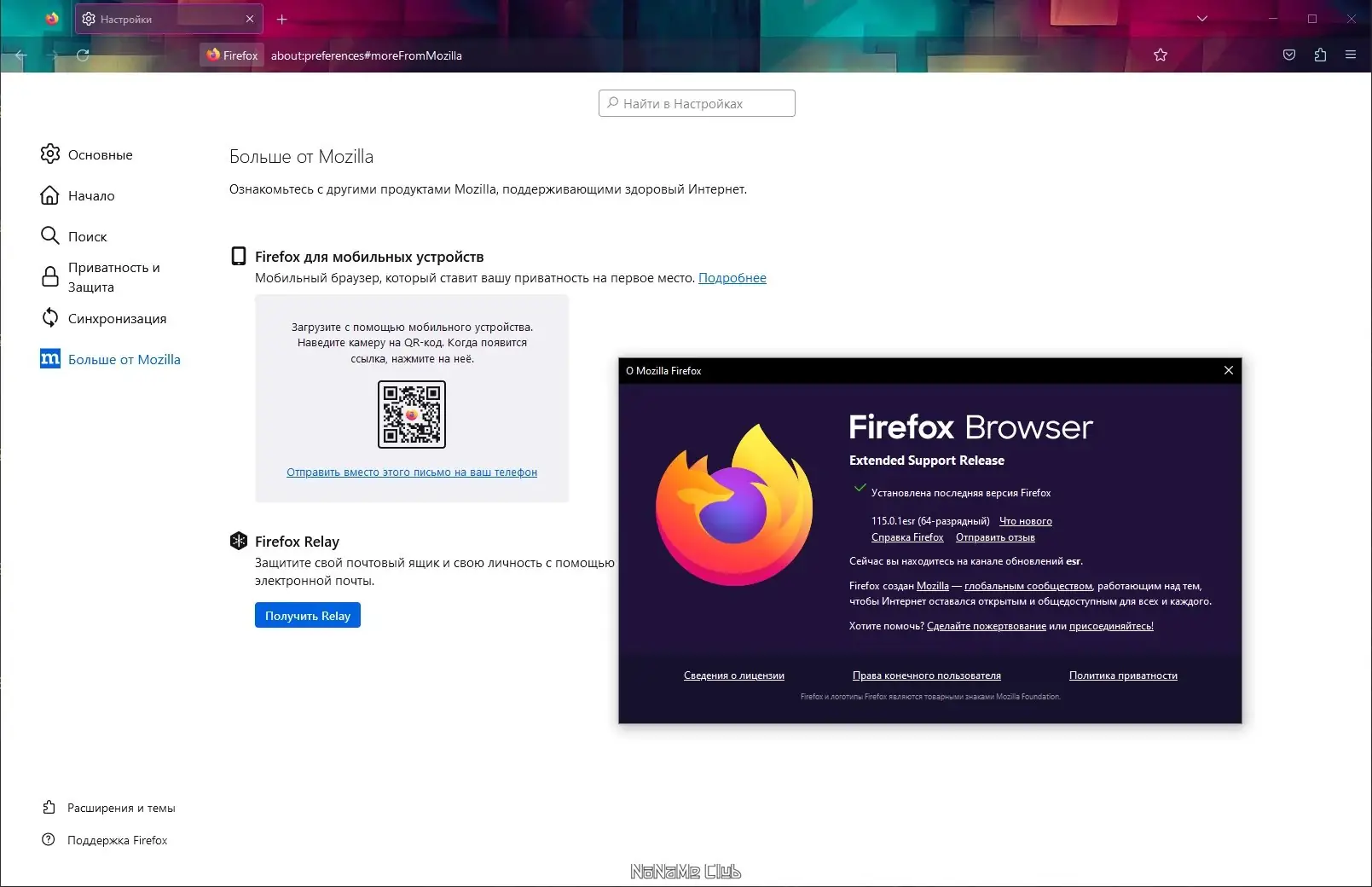Click Отправить отзыв link in About dialog
The width and height of the screenshot is (1372, 887).
[x=995, y=537]
